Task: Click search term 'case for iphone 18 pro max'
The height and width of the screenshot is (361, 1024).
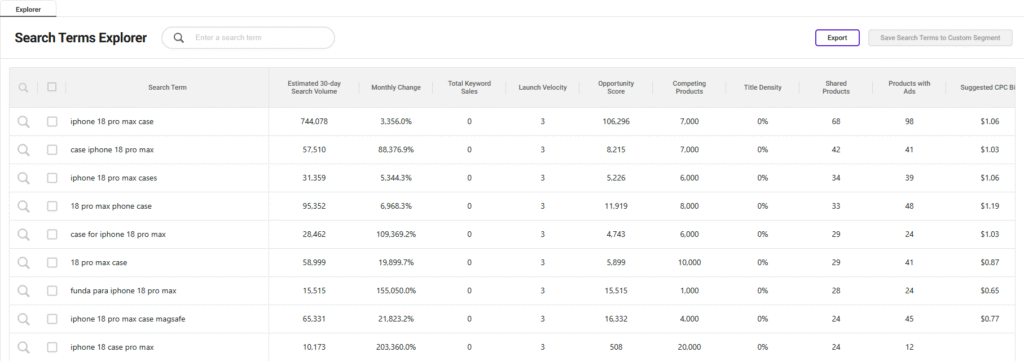Action: coord(118,234)
